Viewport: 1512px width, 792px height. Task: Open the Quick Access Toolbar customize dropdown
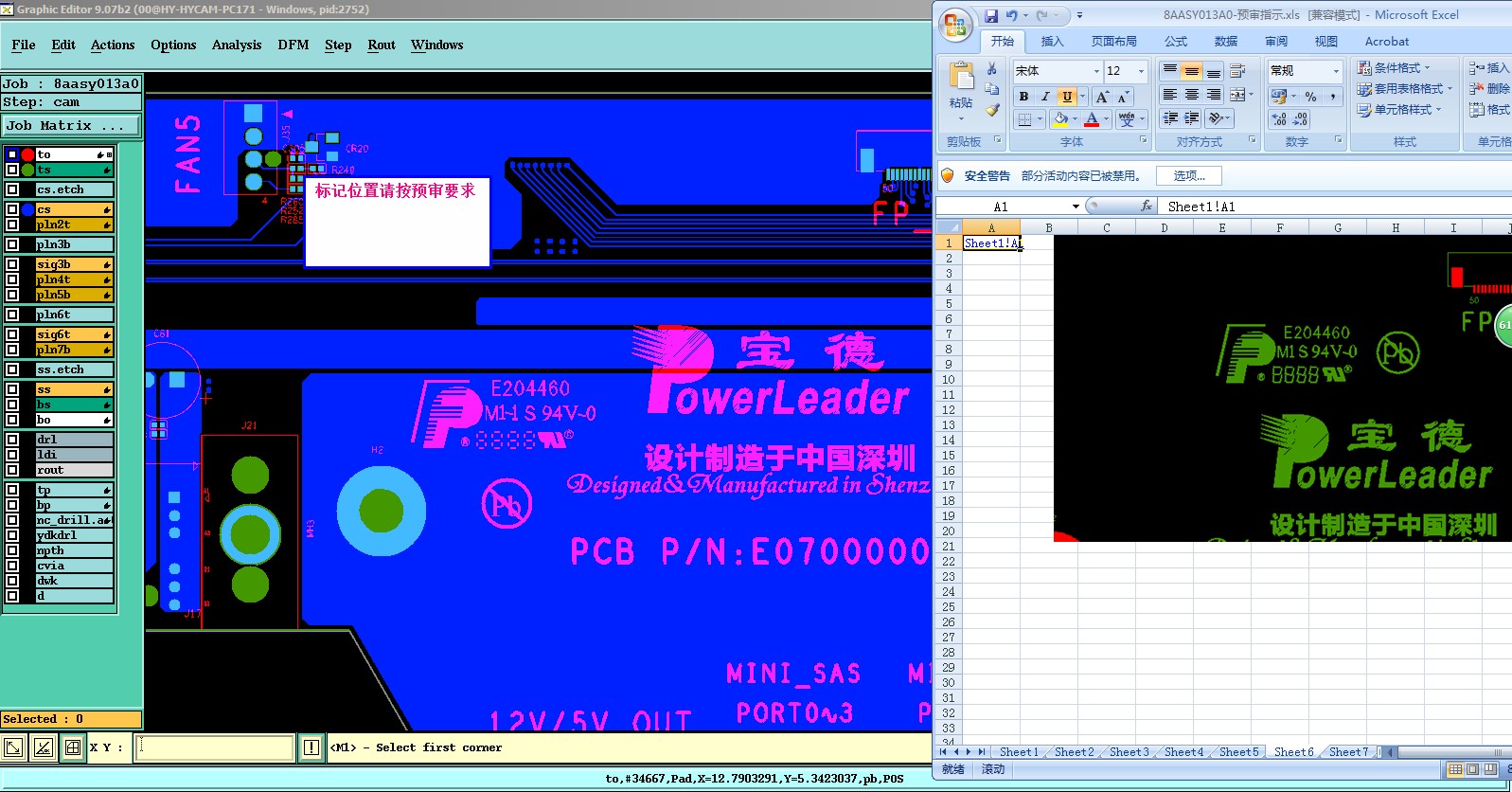(1079, 15)
